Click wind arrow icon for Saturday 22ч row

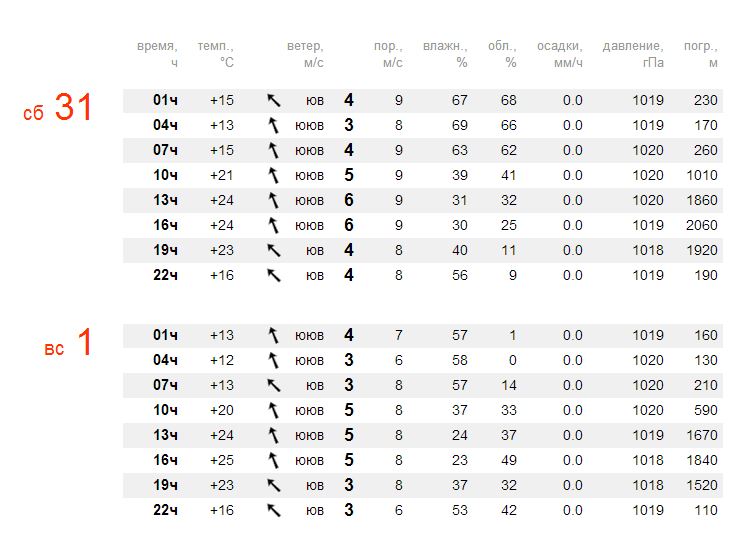[274, 275]
